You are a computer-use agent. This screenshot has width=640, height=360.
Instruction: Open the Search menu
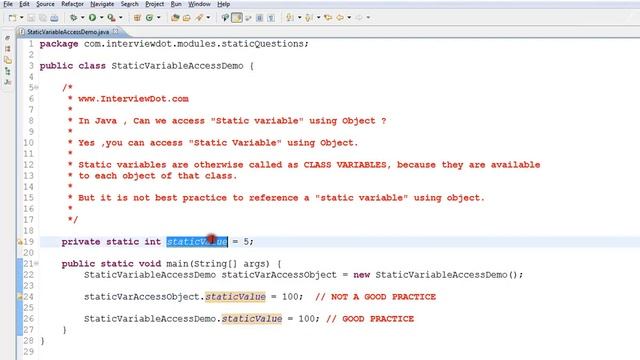tap(129, 4)
